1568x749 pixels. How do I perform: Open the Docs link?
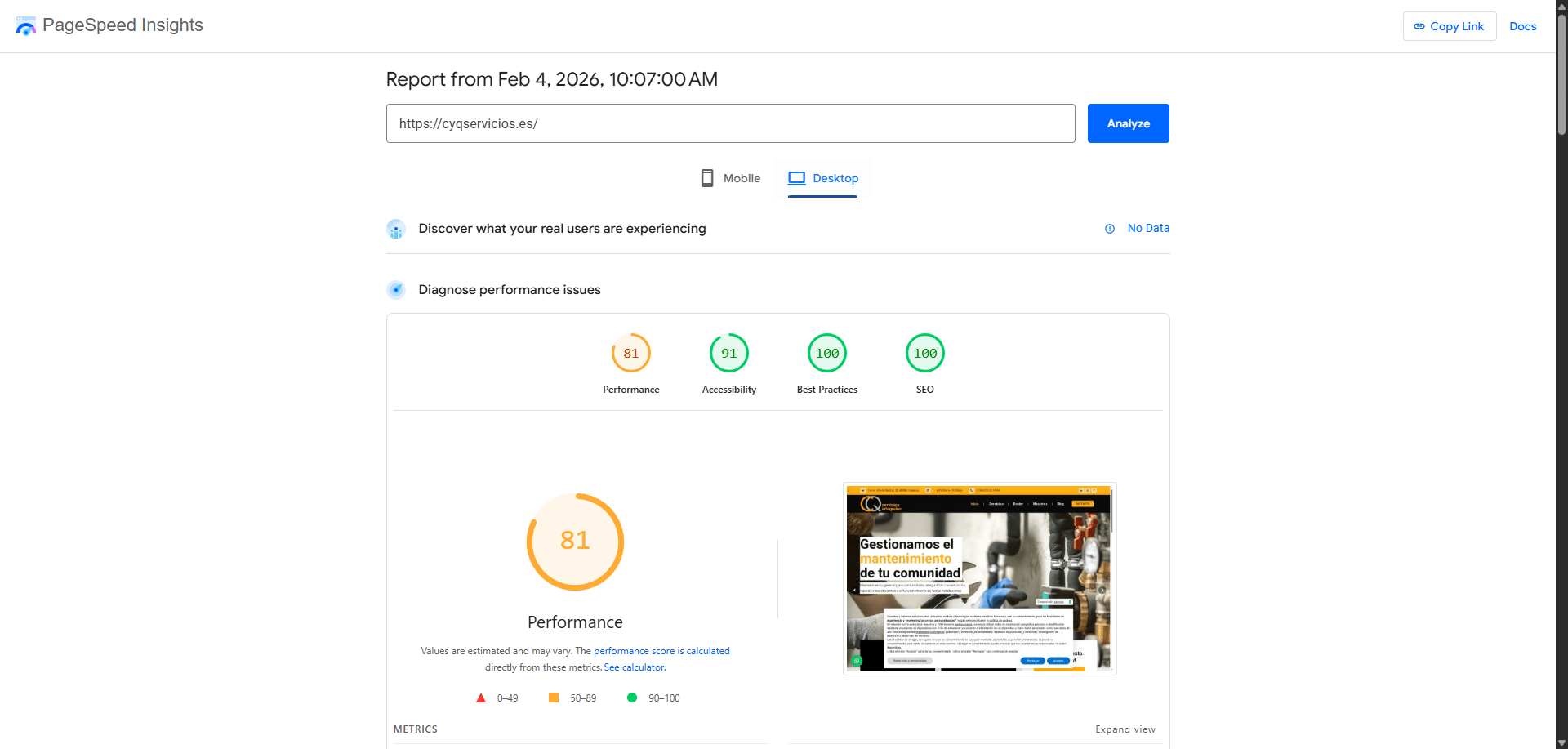[1522, 26]
